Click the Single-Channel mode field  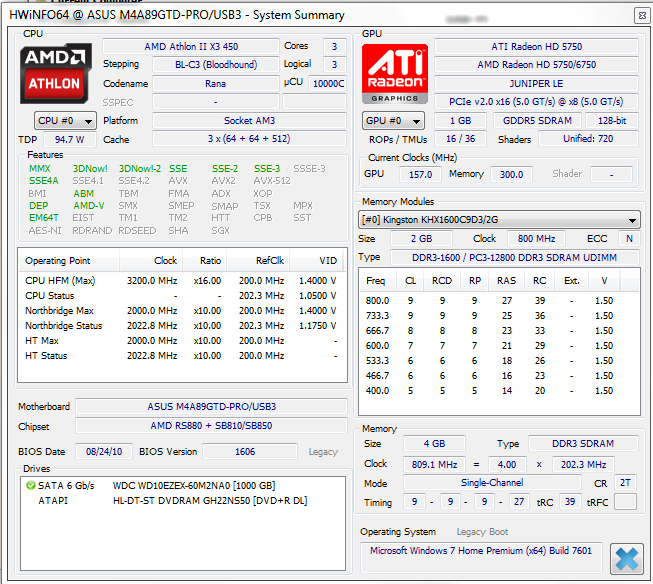[492, 483]
